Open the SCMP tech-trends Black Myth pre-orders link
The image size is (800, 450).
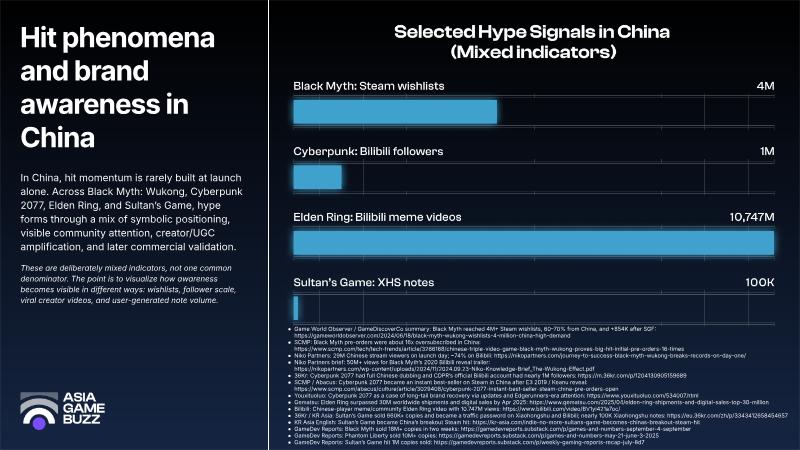click(489, 349)
